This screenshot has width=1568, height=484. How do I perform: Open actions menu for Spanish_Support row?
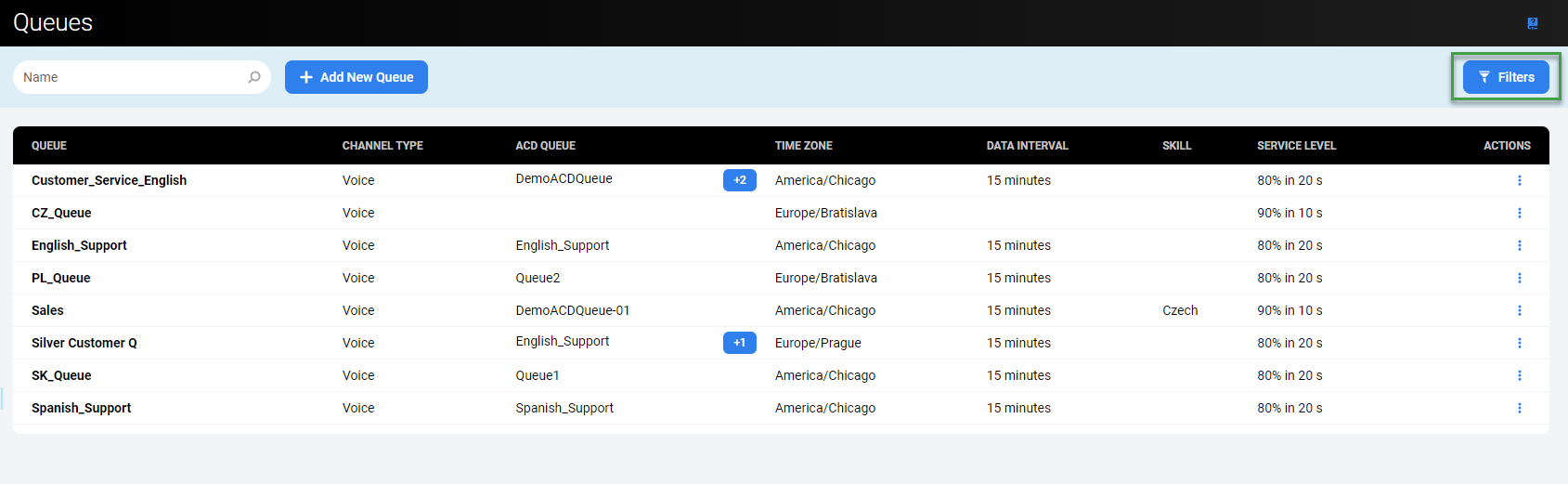pyautogui.click(x=1519, y=408)
